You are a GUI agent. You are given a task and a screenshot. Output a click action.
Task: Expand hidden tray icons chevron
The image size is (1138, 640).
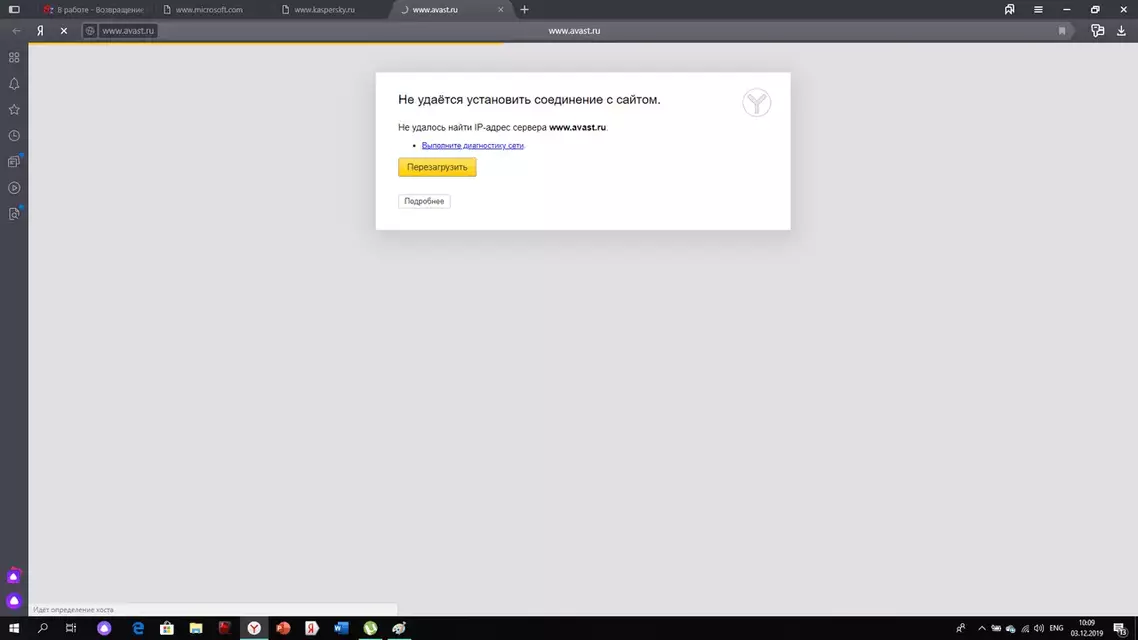pyautogui.click(x=982, y=628)
